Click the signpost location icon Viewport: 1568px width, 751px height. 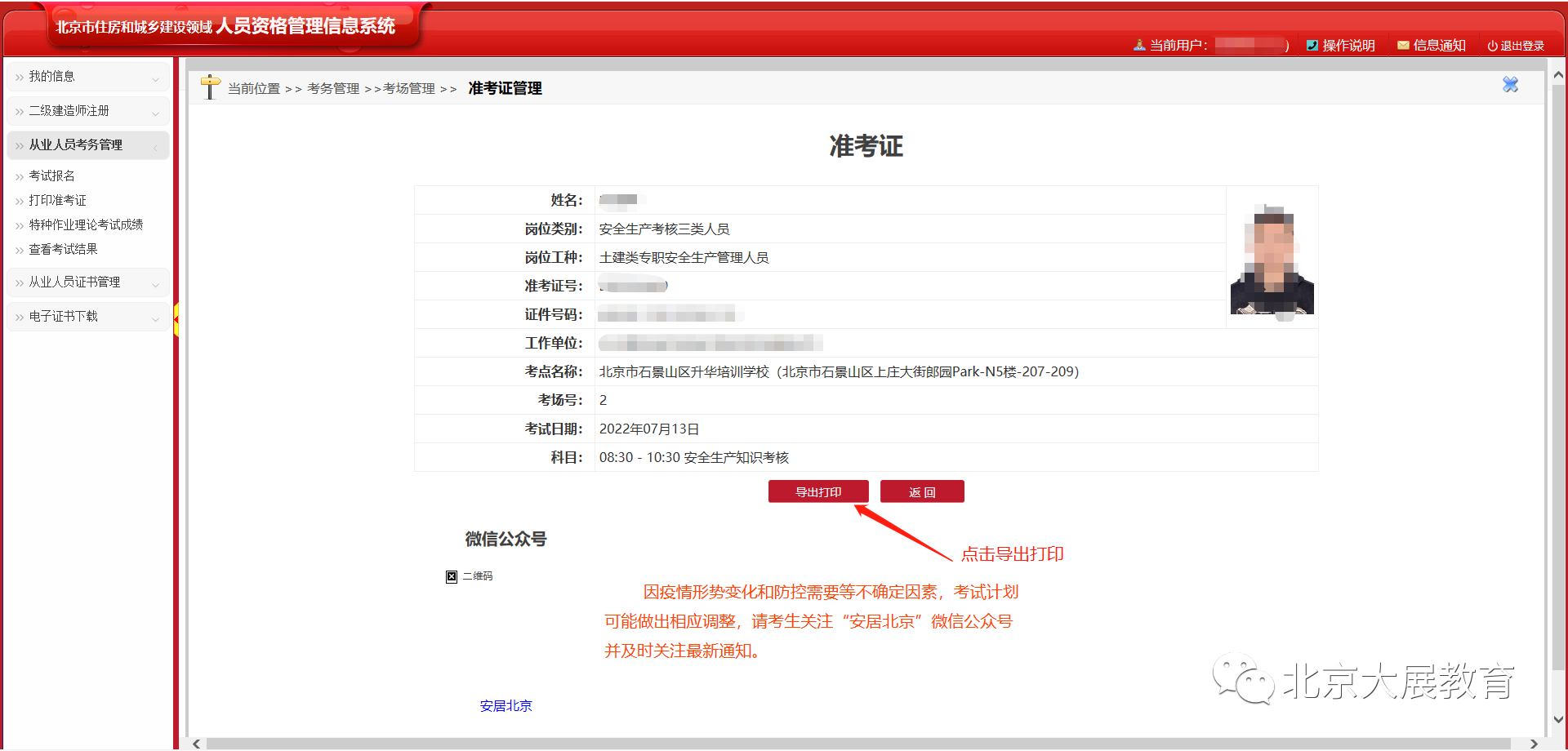[210, 87]
